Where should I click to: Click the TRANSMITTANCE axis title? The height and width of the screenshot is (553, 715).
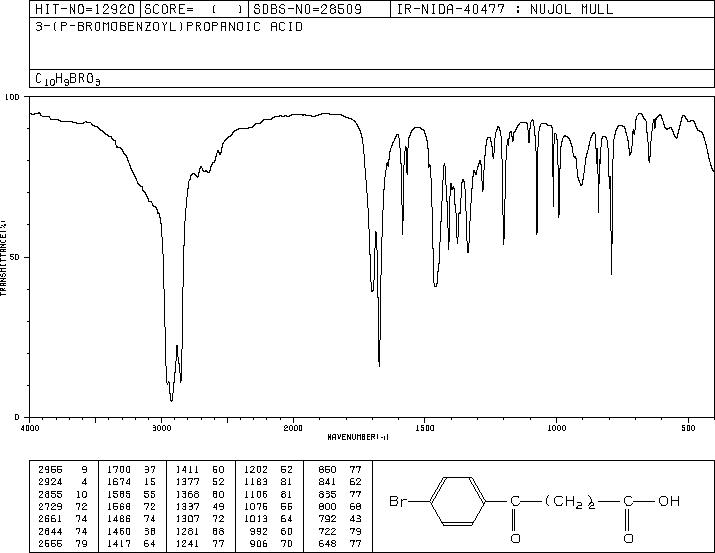point(3,257)
